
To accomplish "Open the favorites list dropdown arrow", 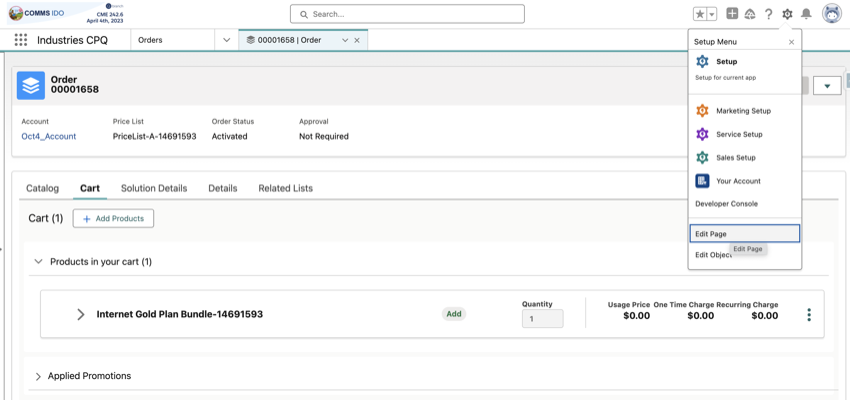I will coord(712,15).
